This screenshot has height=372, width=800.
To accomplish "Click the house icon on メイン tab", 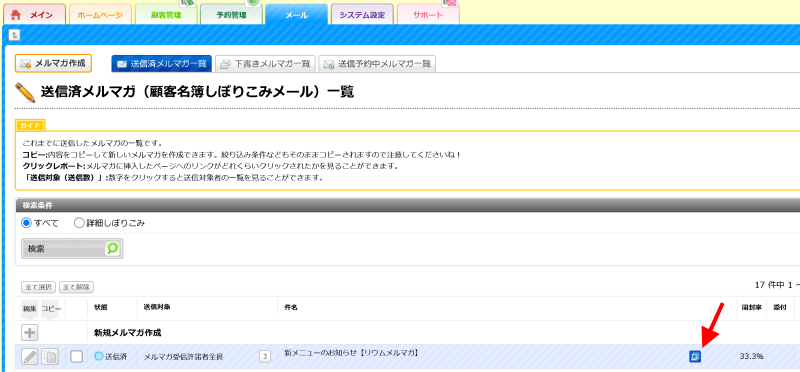I will click(16, 15).
